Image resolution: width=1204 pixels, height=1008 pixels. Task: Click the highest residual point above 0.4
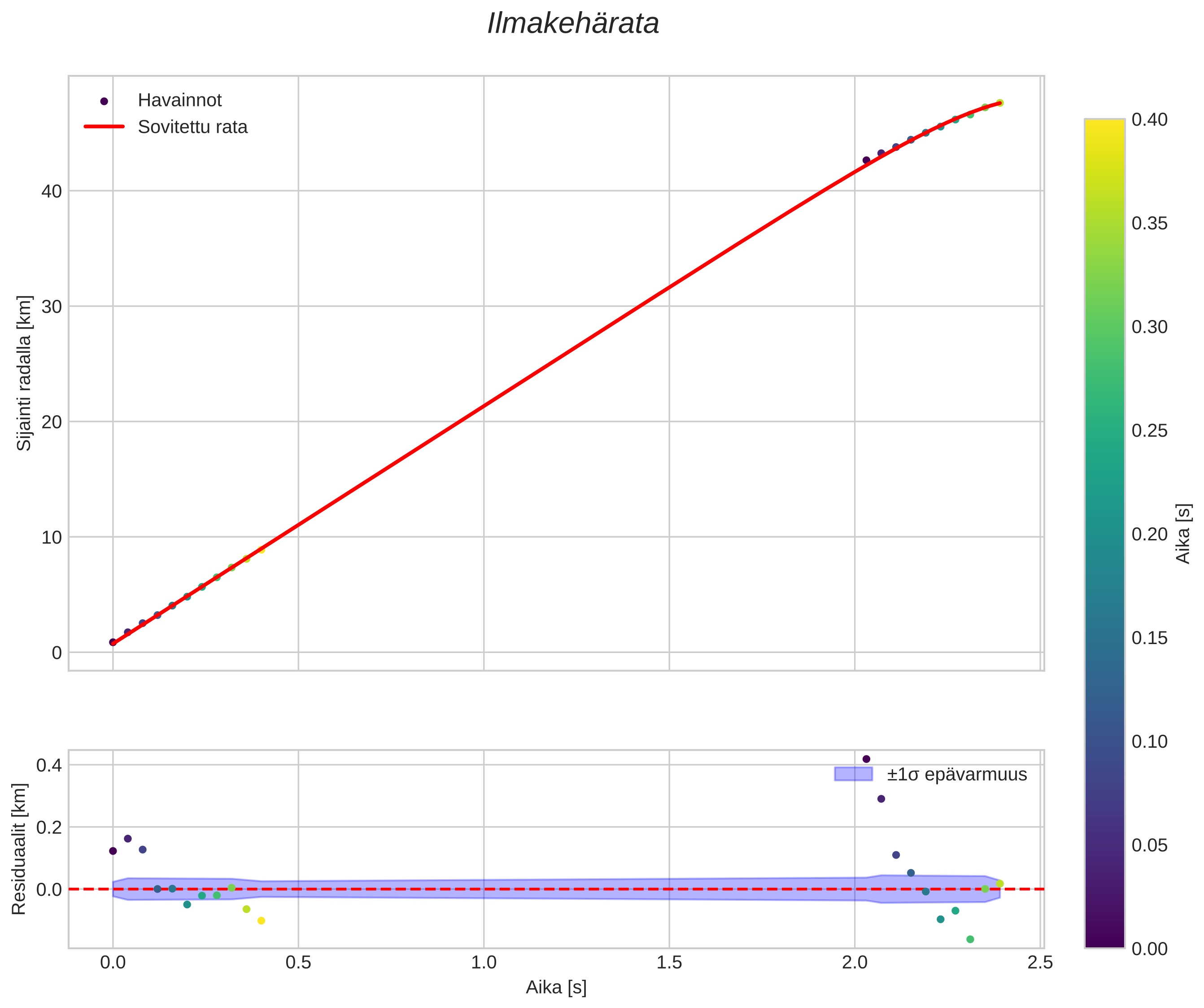(x=866, y=759)
